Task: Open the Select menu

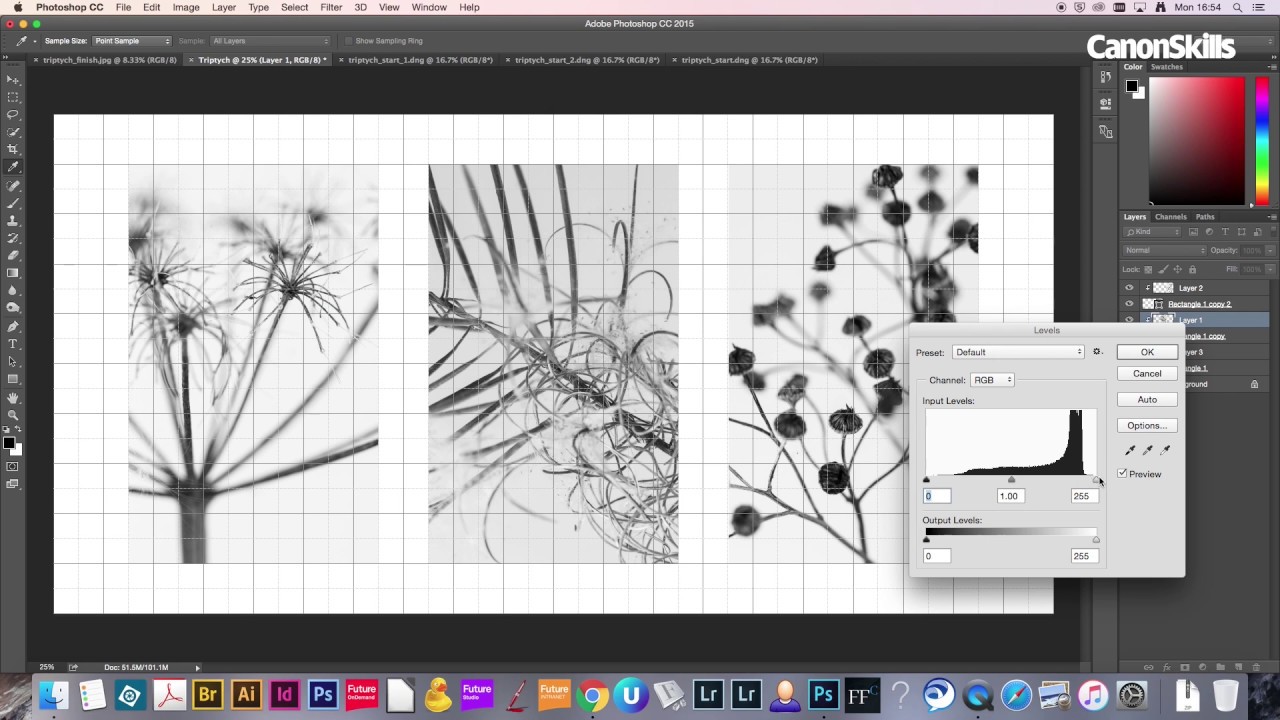Action: click(294, 7)
